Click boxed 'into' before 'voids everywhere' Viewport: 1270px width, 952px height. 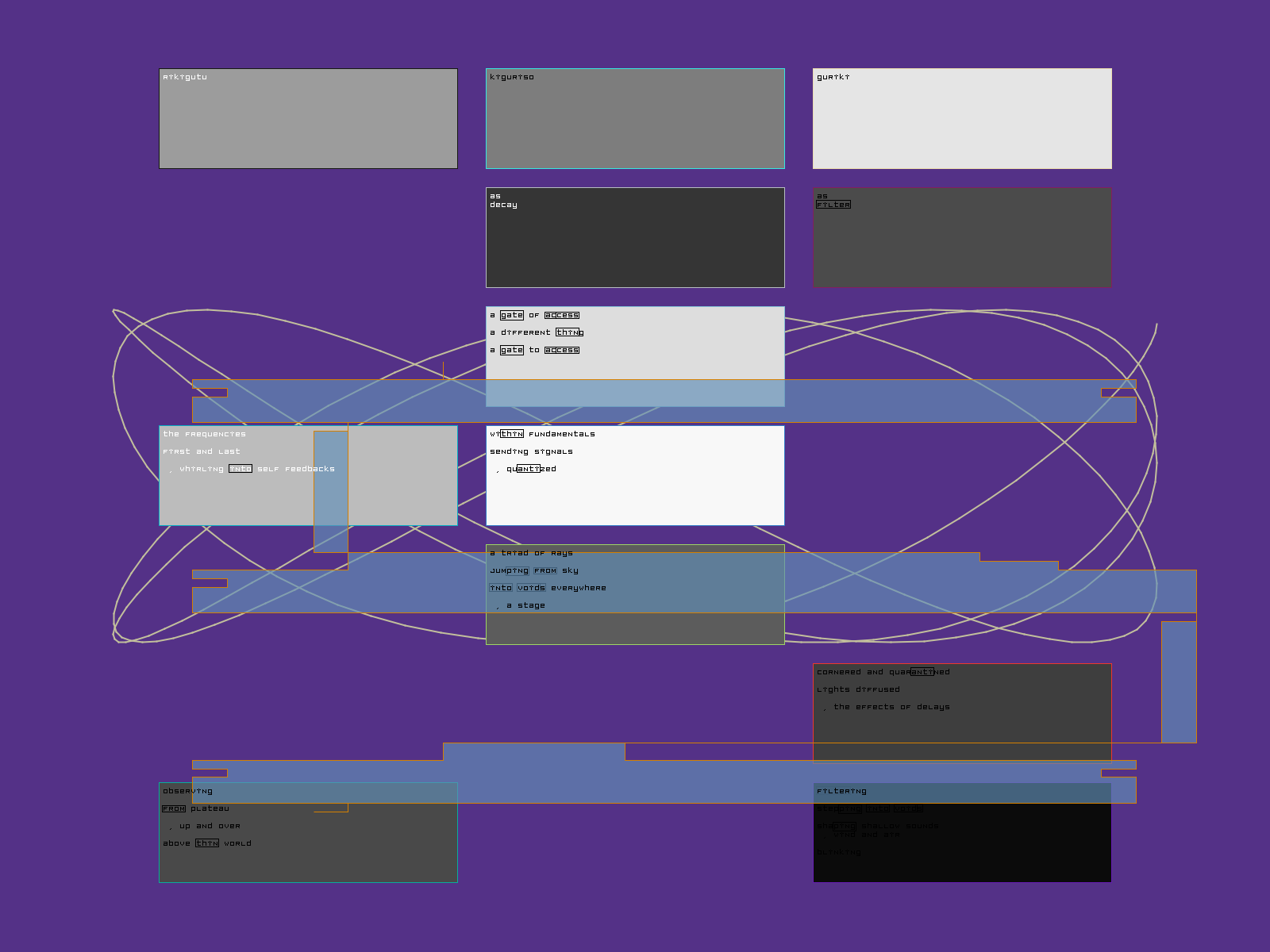point(500,588)
